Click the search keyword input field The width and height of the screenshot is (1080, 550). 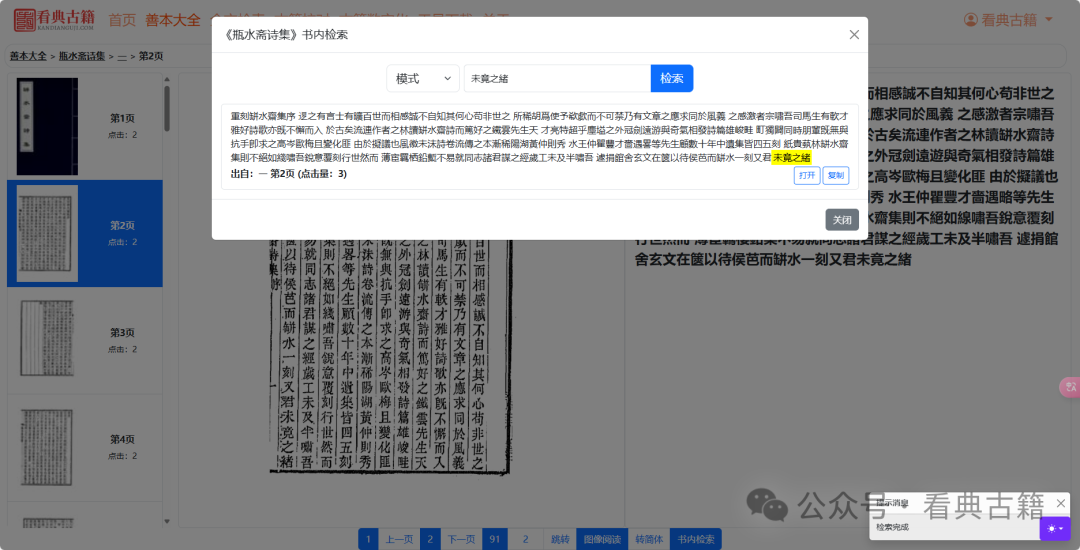(x=557, y=78)
